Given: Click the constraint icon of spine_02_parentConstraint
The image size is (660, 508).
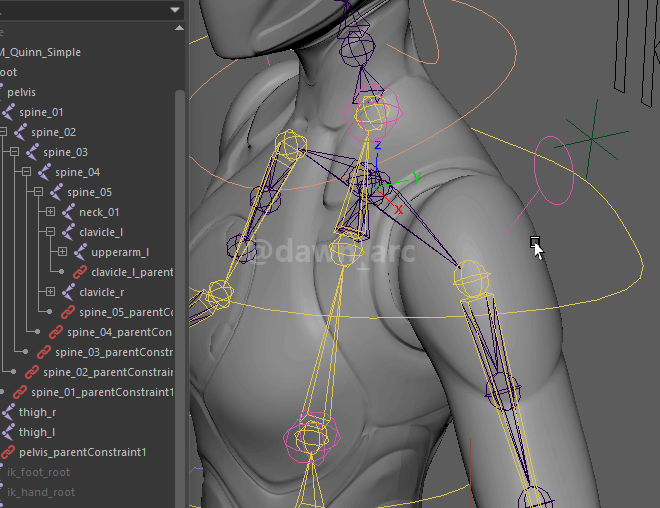Looking at the screenshot, I should [x=32, y=372].
